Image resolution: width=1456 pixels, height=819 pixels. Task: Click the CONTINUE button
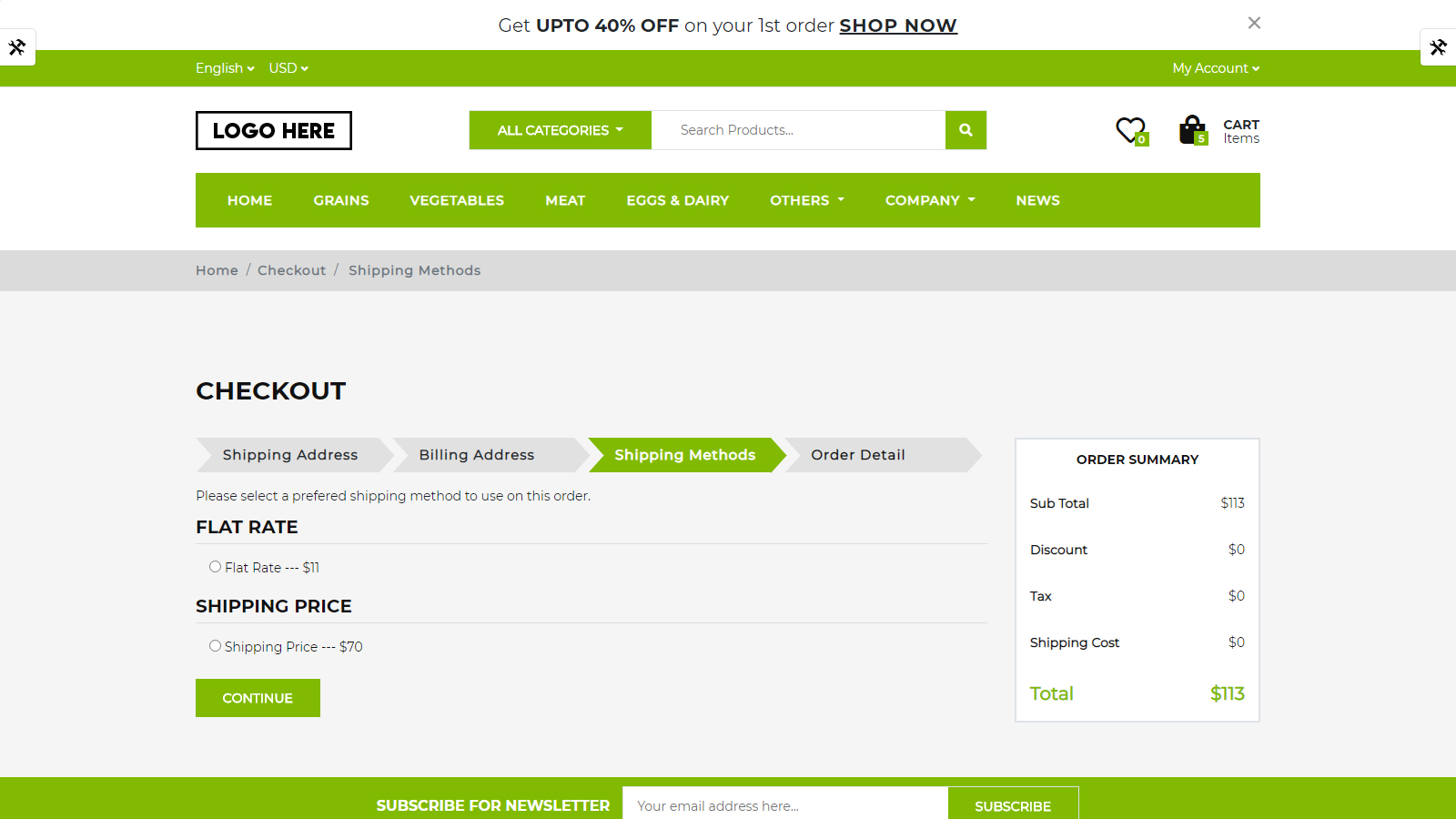point(258,697)
